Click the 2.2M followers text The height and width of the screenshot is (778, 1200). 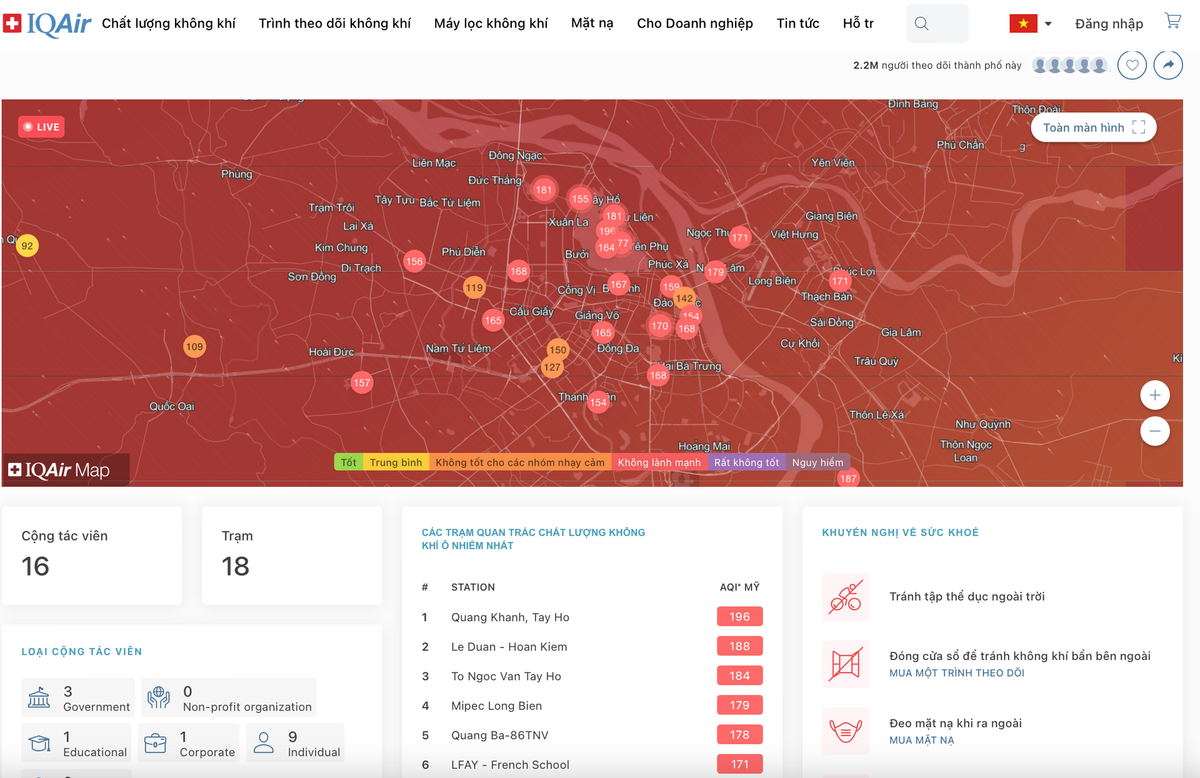[x=937, y=65]
